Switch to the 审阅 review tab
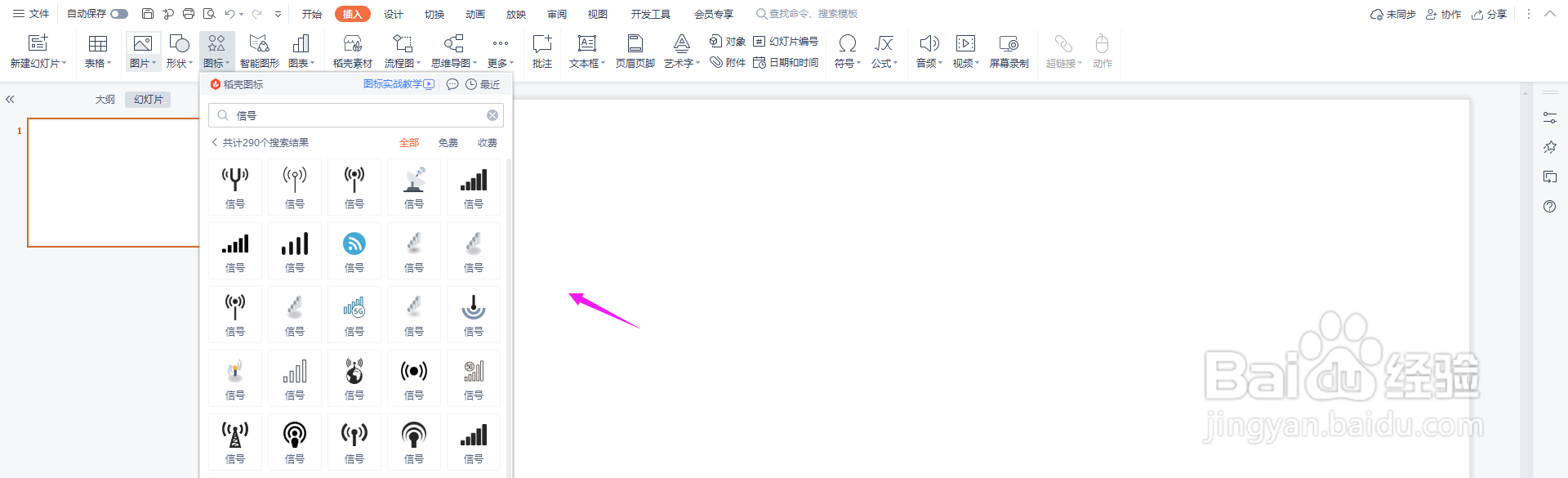This screenshot has width=1568, height=478. point(557,14)
